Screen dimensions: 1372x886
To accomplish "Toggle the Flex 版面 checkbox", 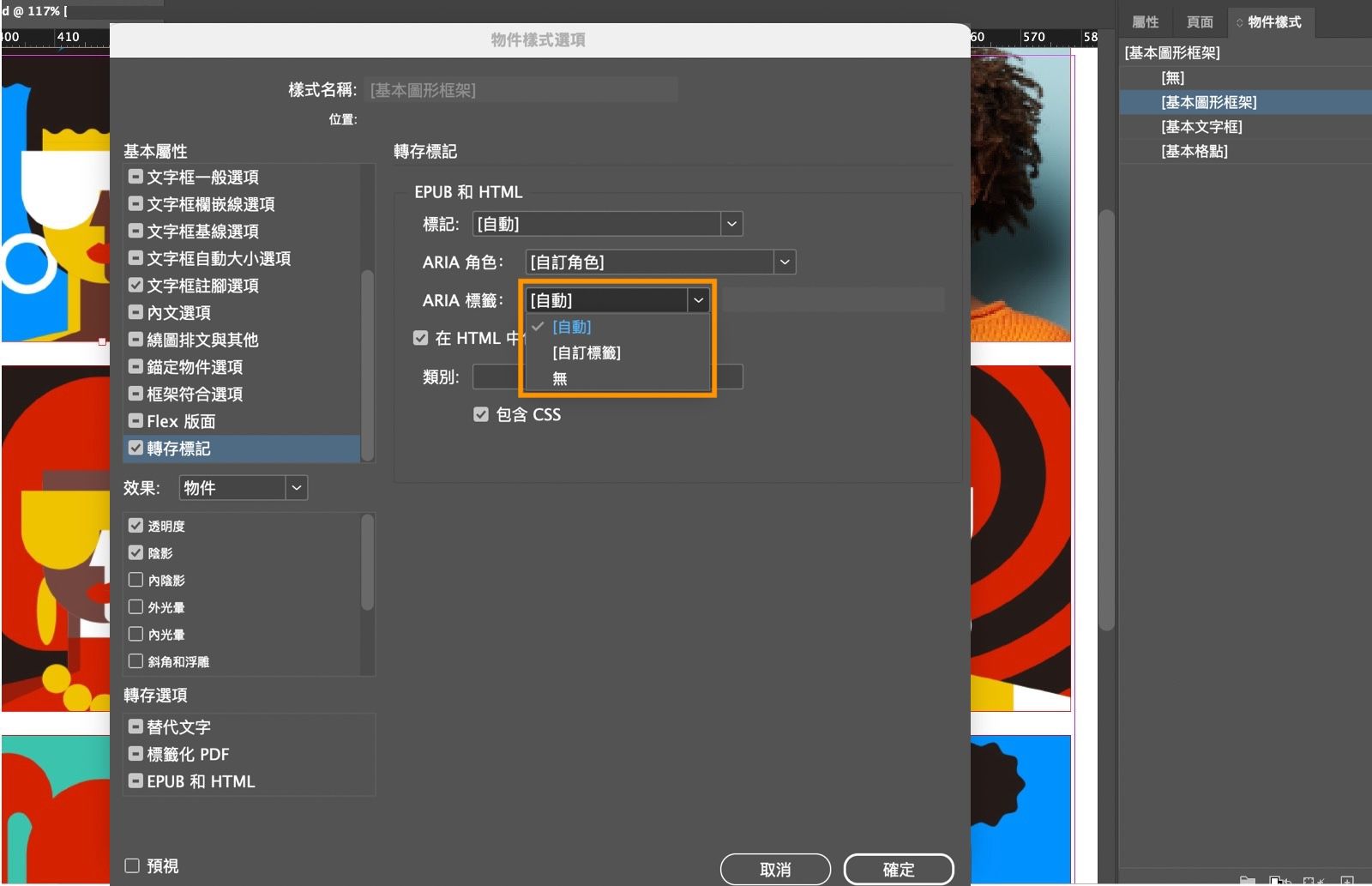I will (x=135, y=421).
